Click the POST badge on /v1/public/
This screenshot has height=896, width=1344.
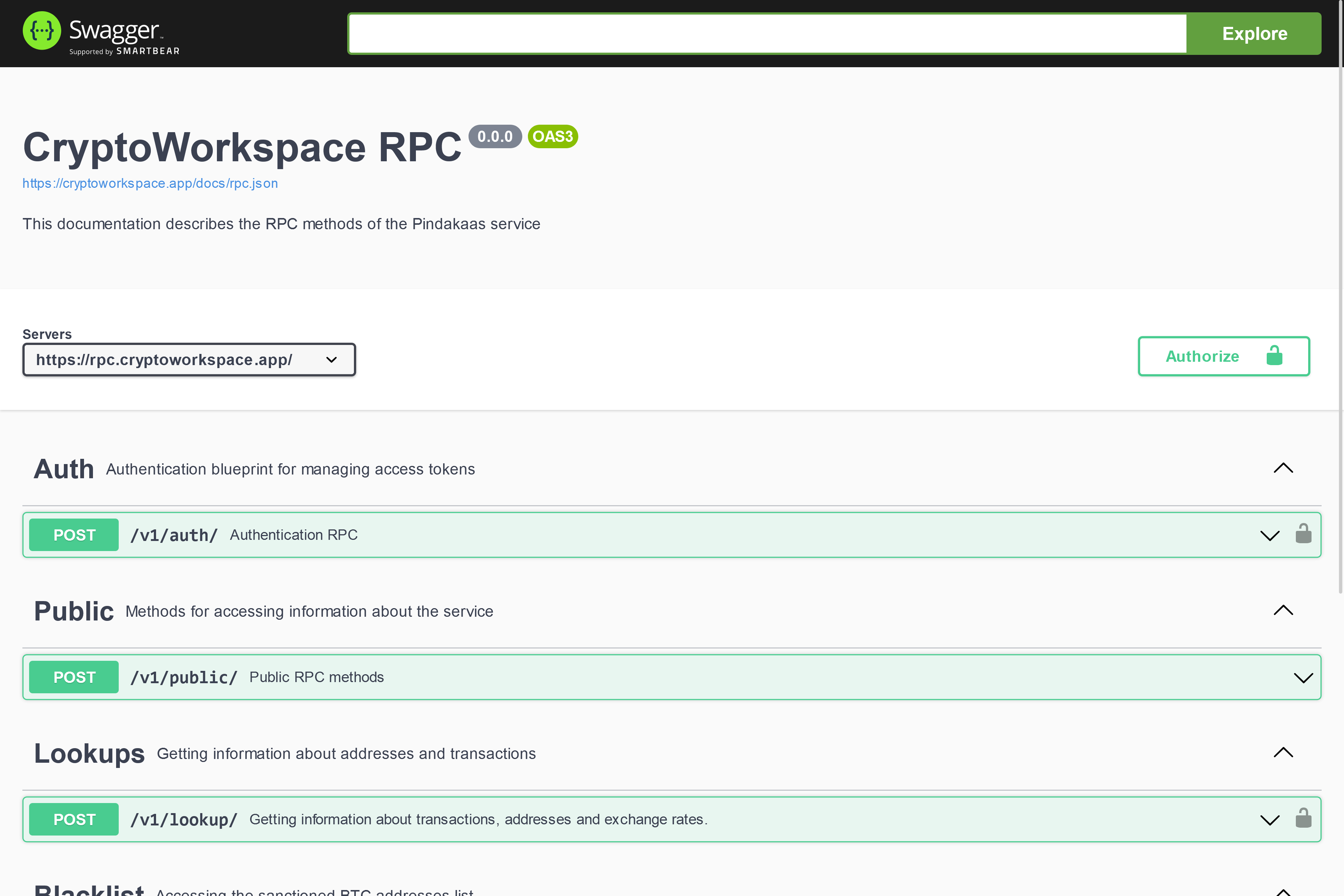tap(74, 676)
